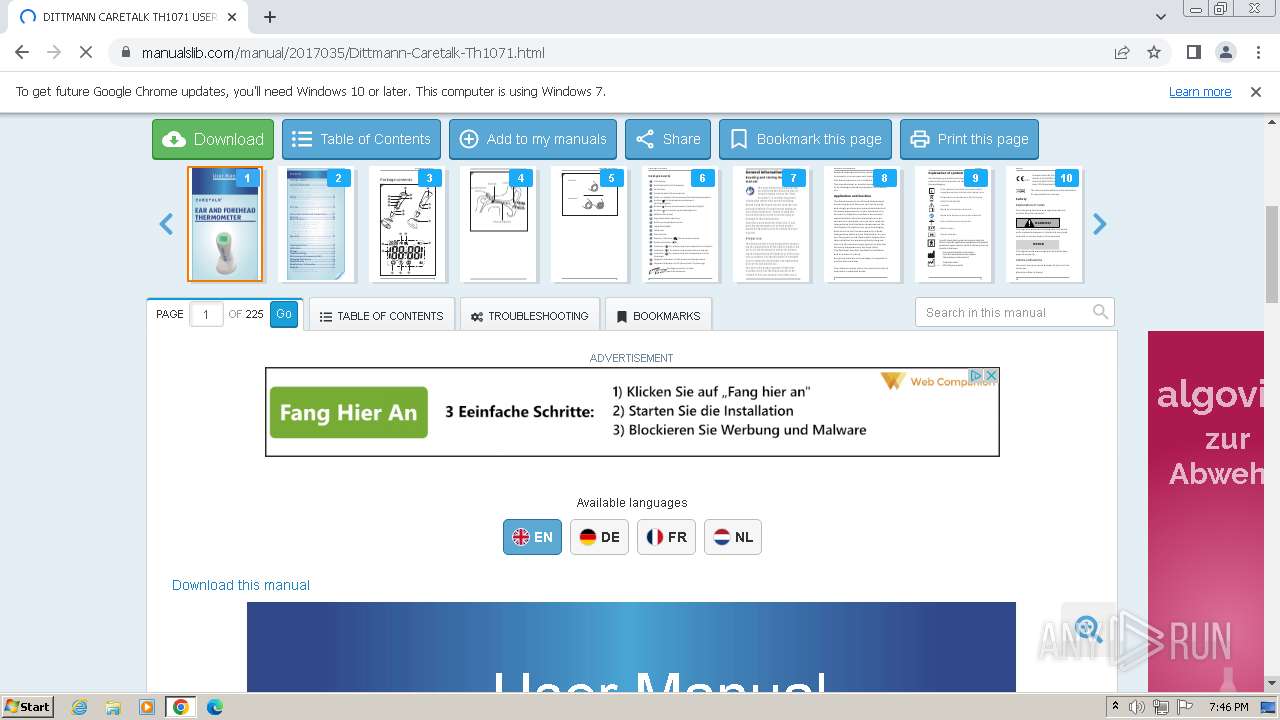Select page 2 thumbnail
The height and width of the screenshot is (720, 1280).
point(316,224)
